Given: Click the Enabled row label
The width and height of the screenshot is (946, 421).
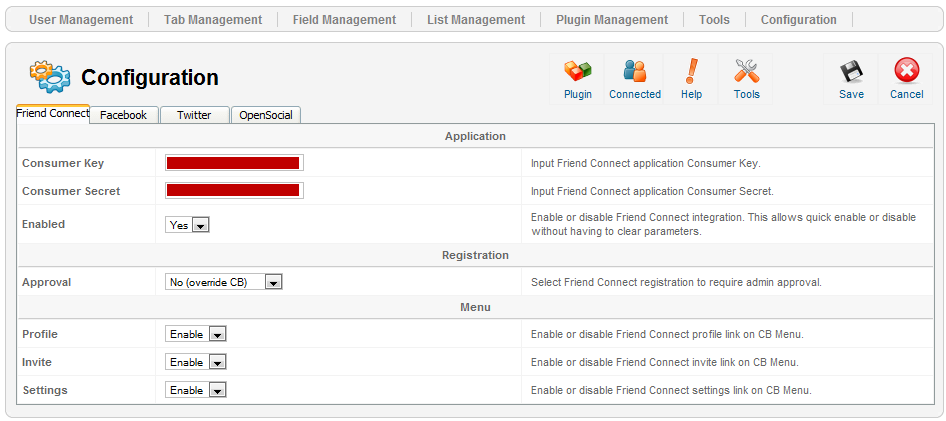Looking at the screenshot, I should point(43,224).
